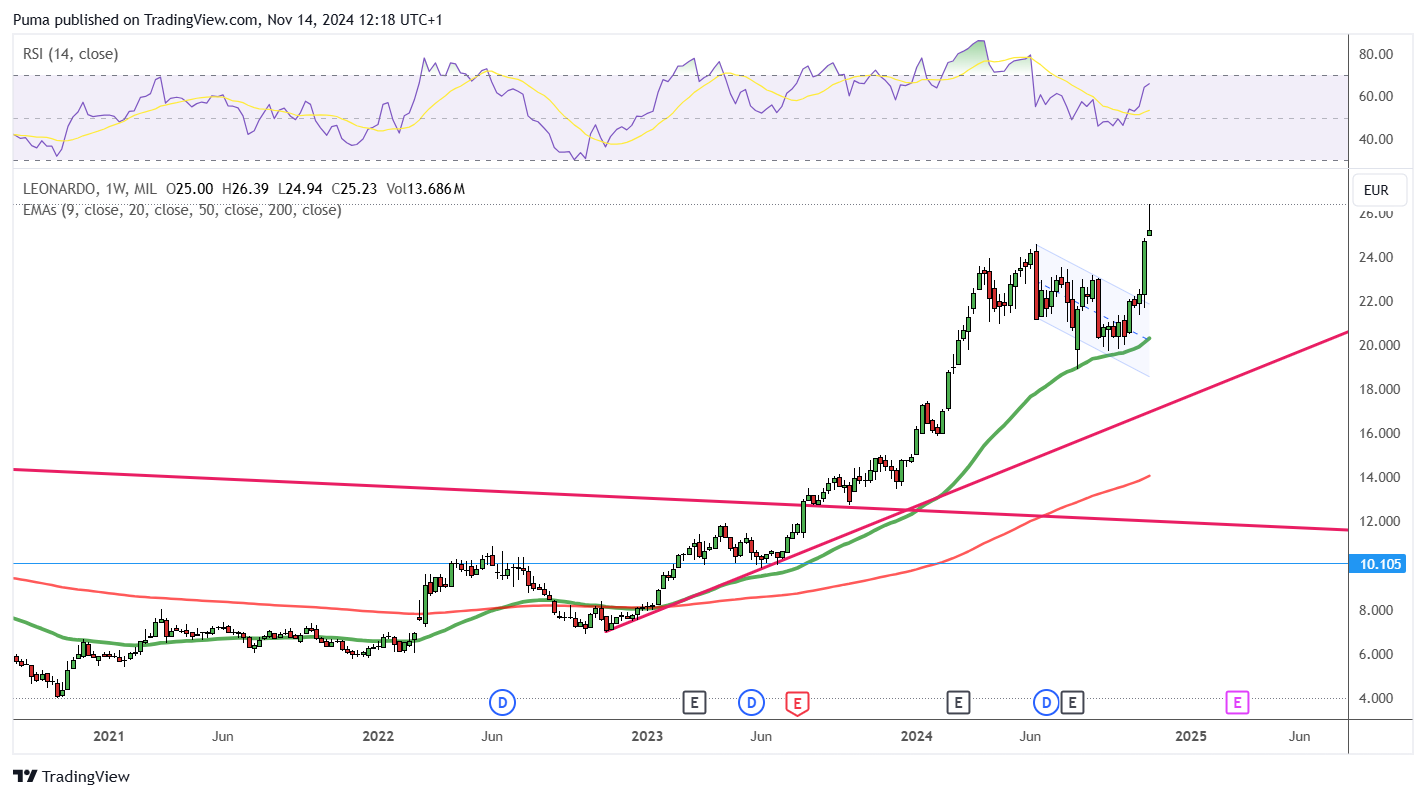Select the RSI (14, close) indicator label
This screenshot has height=798, width=1426.
coord(71,54)
